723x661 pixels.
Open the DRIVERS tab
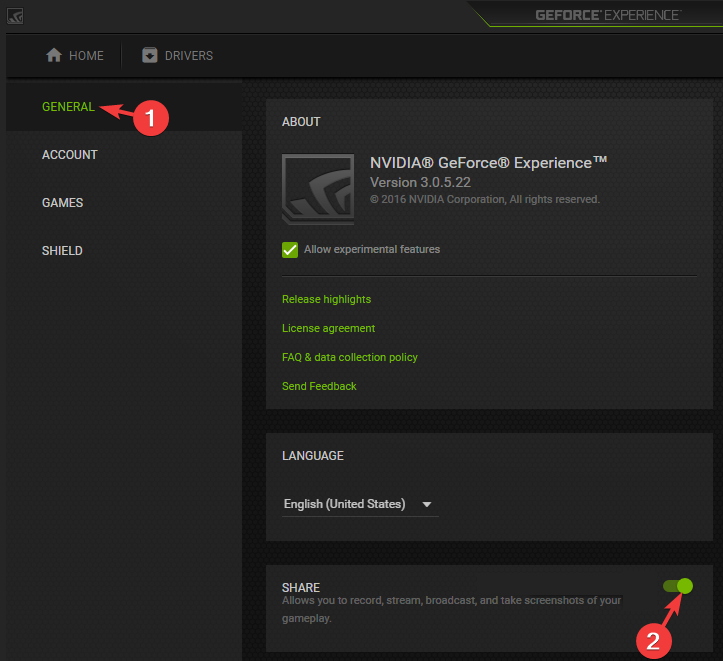(178, 55)
